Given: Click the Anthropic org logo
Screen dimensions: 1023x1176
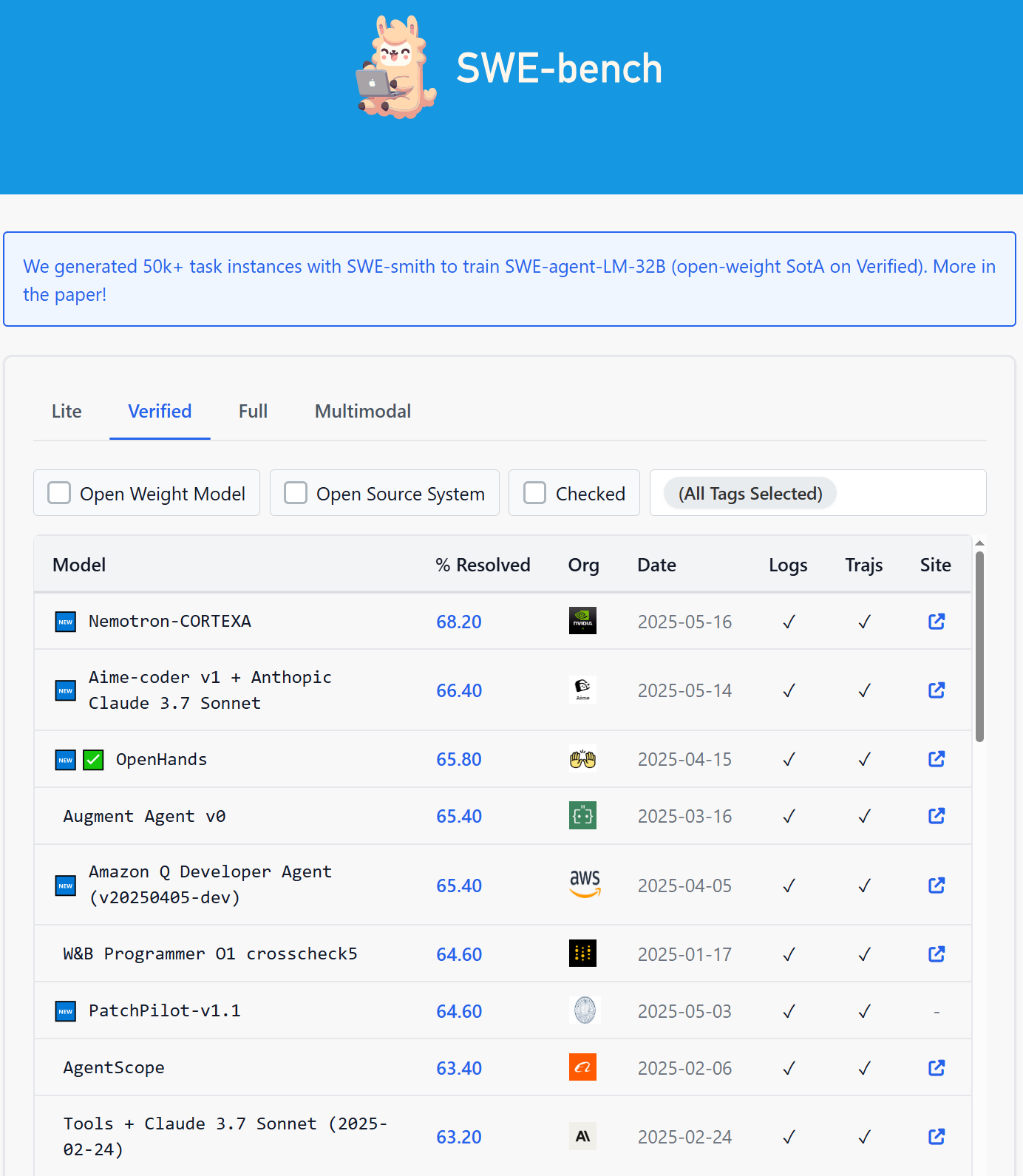Looking at the screenshot, I should tap(582, 1136).
